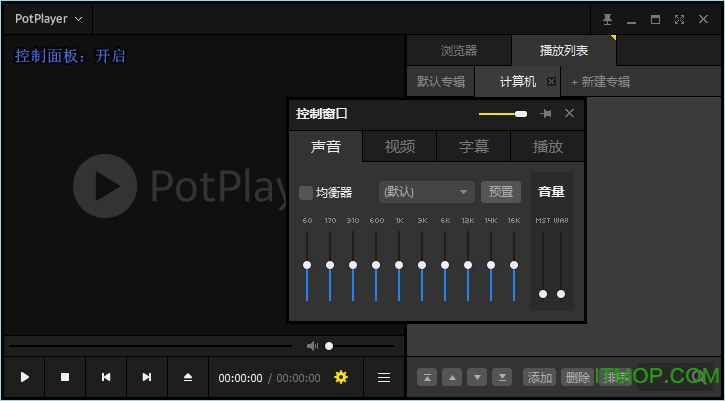Click the current time 00:00:00 display

click(240, 378)
